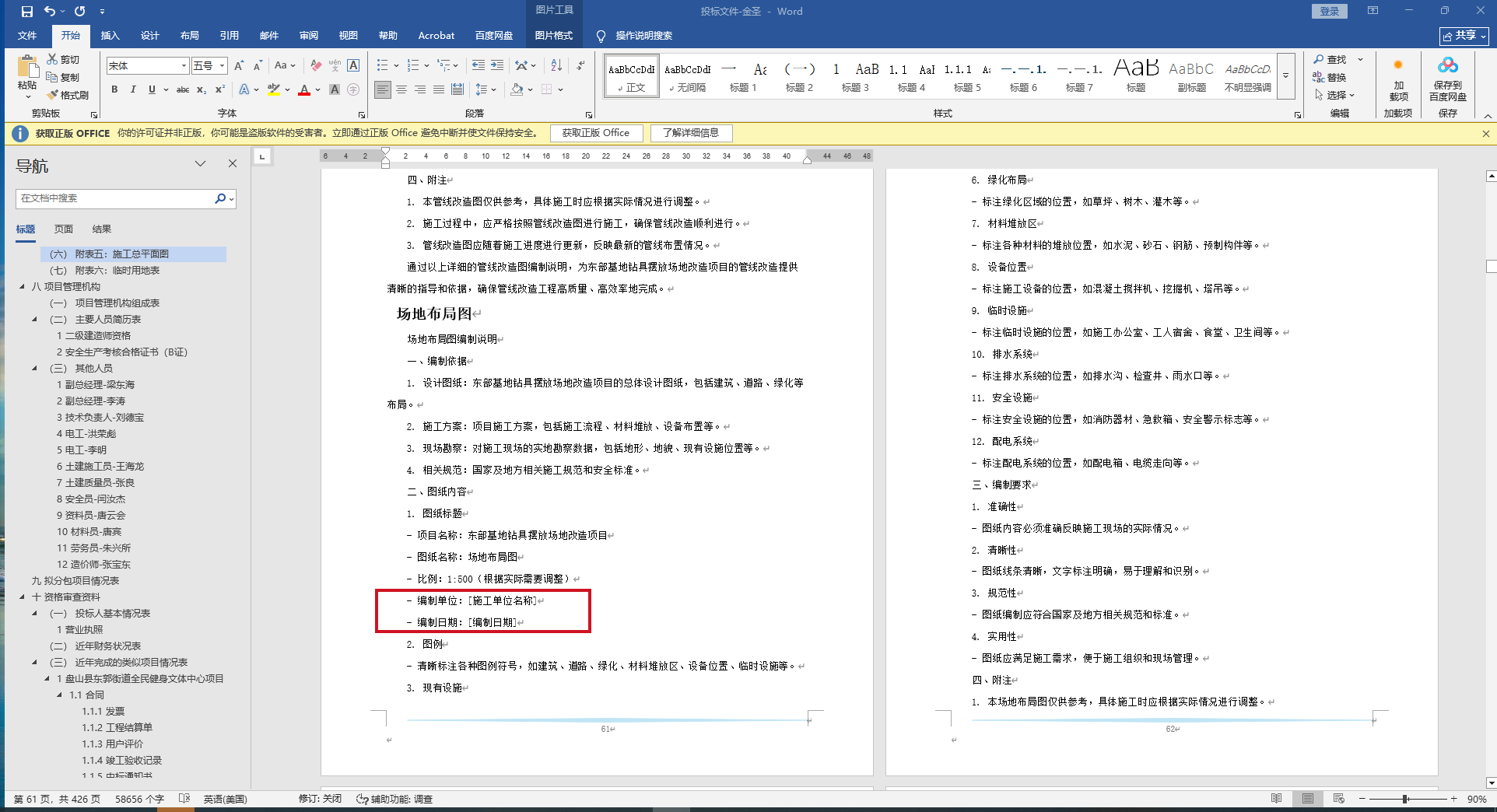Save the file to 百度网盘
Image resolution: width=1497 pixels, height=812 pixels.
1447,80
